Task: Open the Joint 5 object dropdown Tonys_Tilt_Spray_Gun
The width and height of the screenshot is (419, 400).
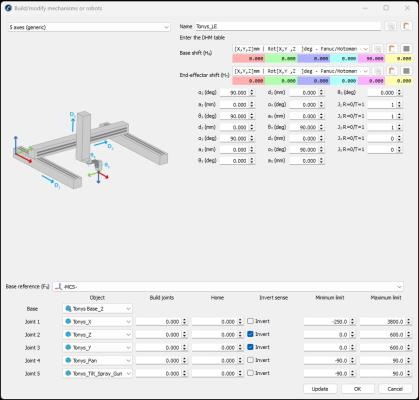Action: 97,374
